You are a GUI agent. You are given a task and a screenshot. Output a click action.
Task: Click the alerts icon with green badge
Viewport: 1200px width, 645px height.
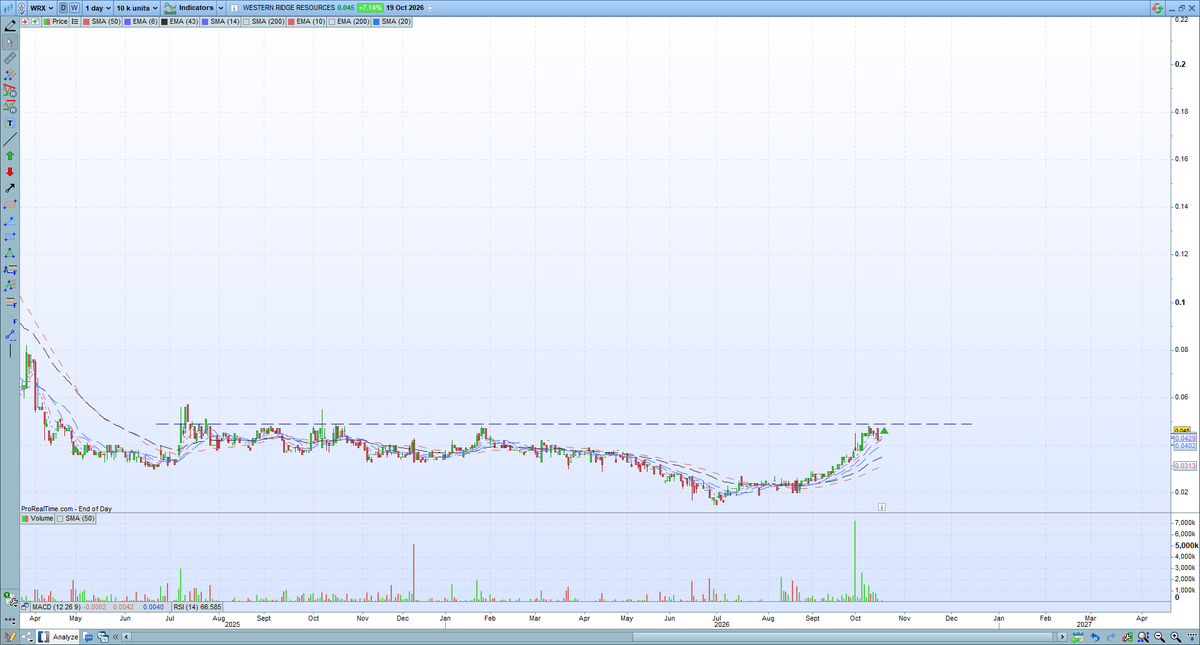click(x=10, y=599)
